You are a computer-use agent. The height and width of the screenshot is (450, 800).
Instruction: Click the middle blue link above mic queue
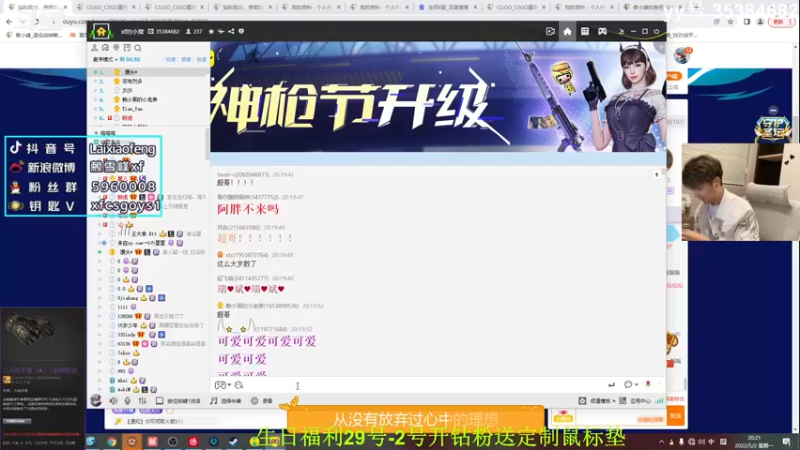(186, 60)
